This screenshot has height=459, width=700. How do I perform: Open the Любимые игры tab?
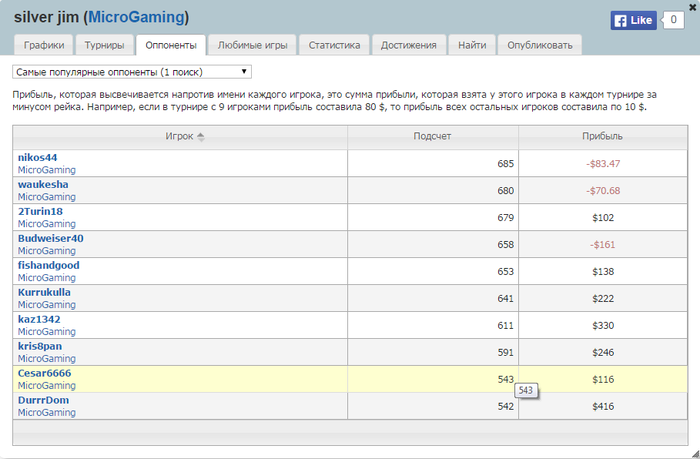(x=252, y=45)
